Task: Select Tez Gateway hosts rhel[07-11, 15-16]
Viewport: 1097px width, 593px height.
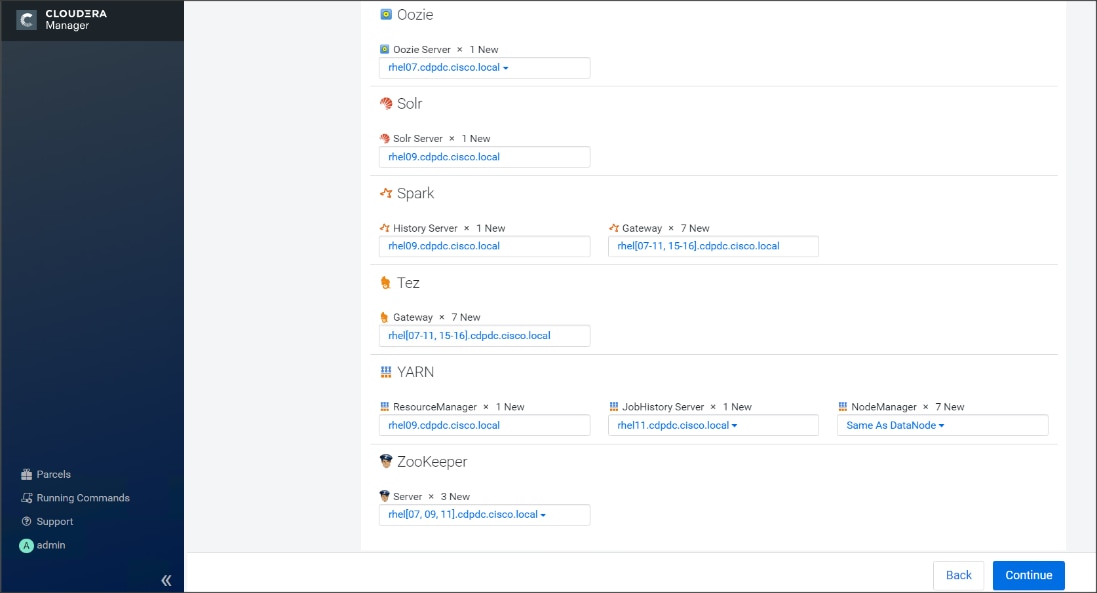Action: click(469, 336)
